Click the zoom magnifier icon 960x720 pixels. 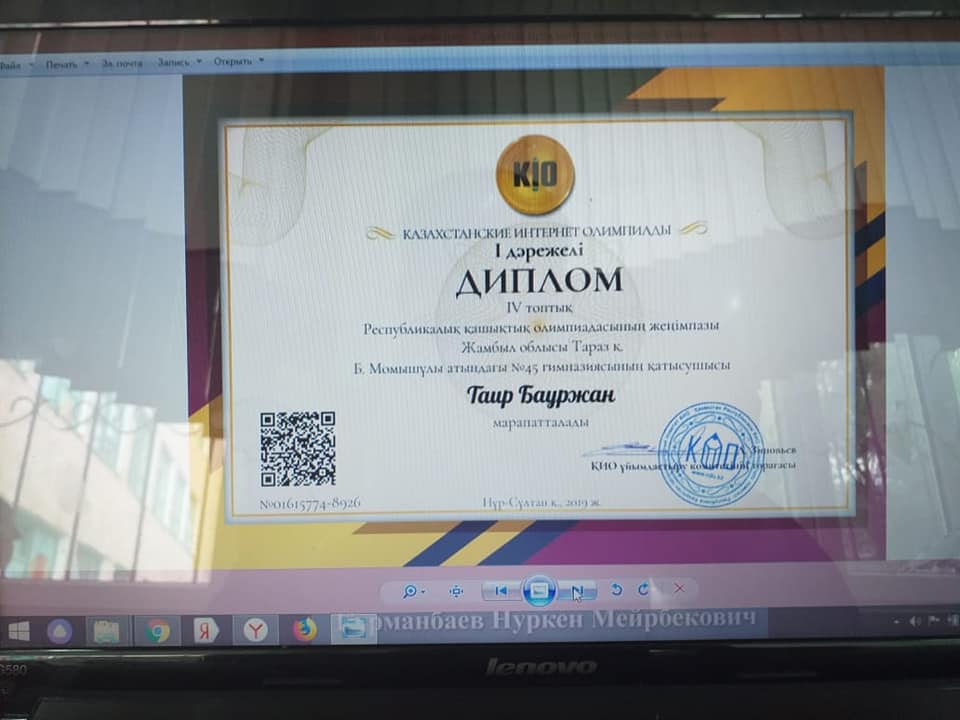pyautogui.click(x=410, y=591)
